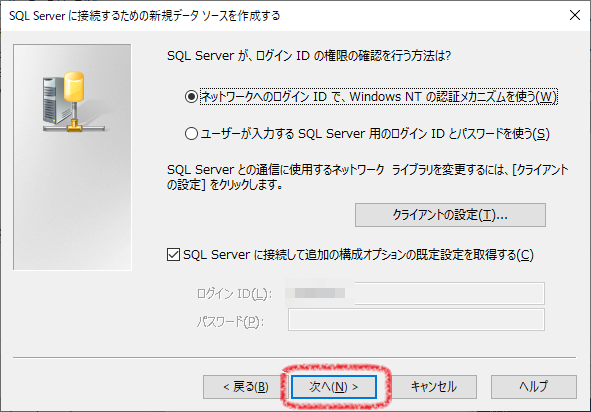The height and width of the screenshot is (412, 591).
Task: Click the ログイン ID(L) input field
Action: [416, 293]
